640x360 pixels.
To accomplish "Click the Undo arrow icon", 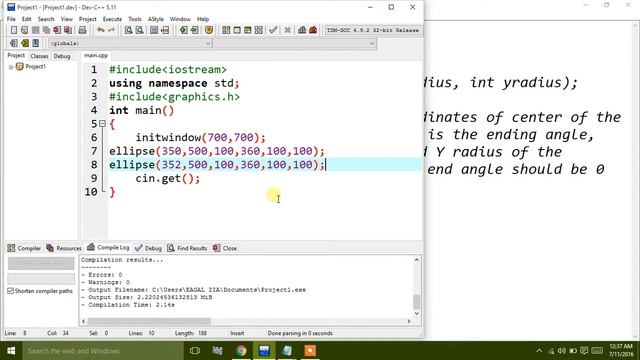I will tap(100, 30).
